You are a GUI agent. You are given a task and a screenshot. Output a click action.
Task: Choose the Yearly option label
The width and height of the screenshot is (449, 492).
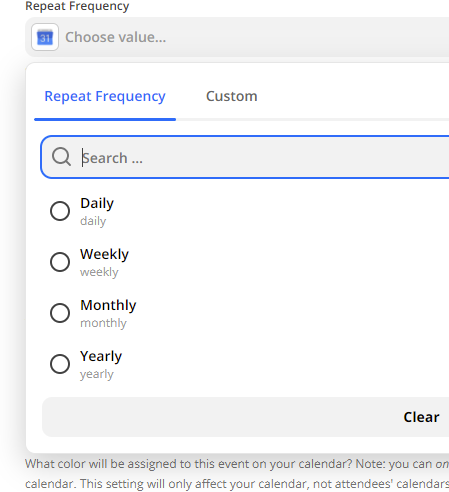click(x=101, y=356)
